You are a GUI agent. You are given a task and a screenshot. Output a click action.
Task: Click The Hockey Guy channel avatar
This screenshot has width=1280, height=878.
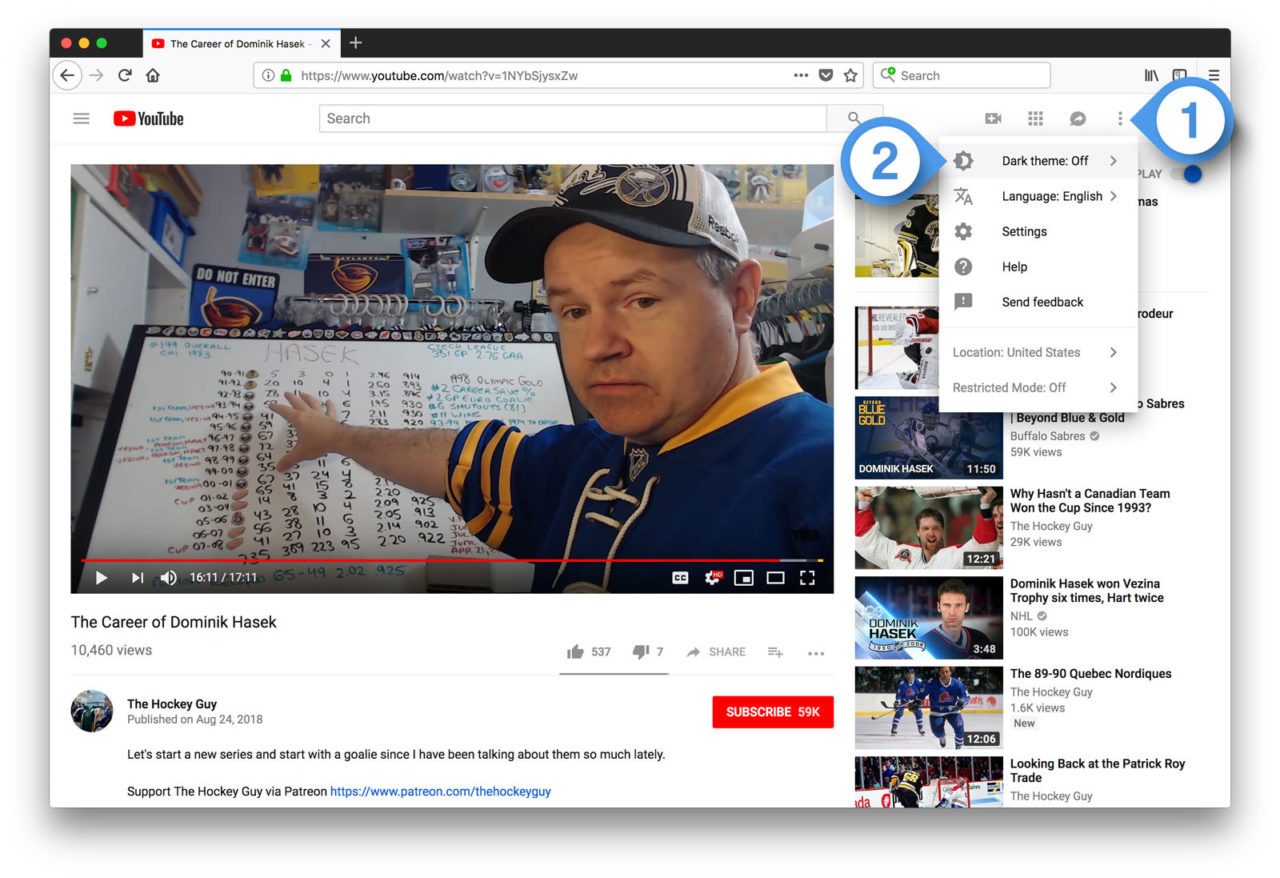pos(91,711)
